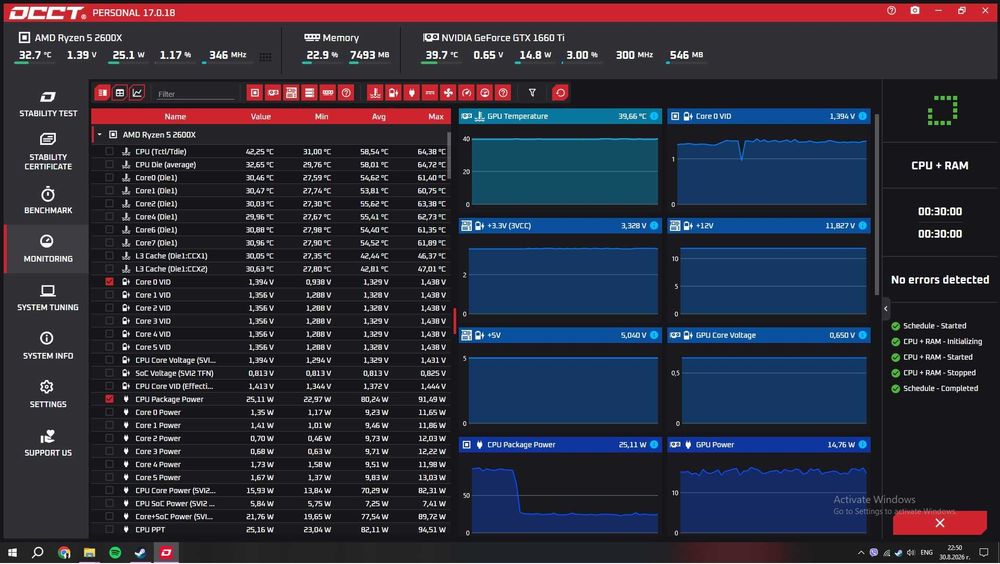Click the CPU Package Power graph plot

tap(564, 500)
